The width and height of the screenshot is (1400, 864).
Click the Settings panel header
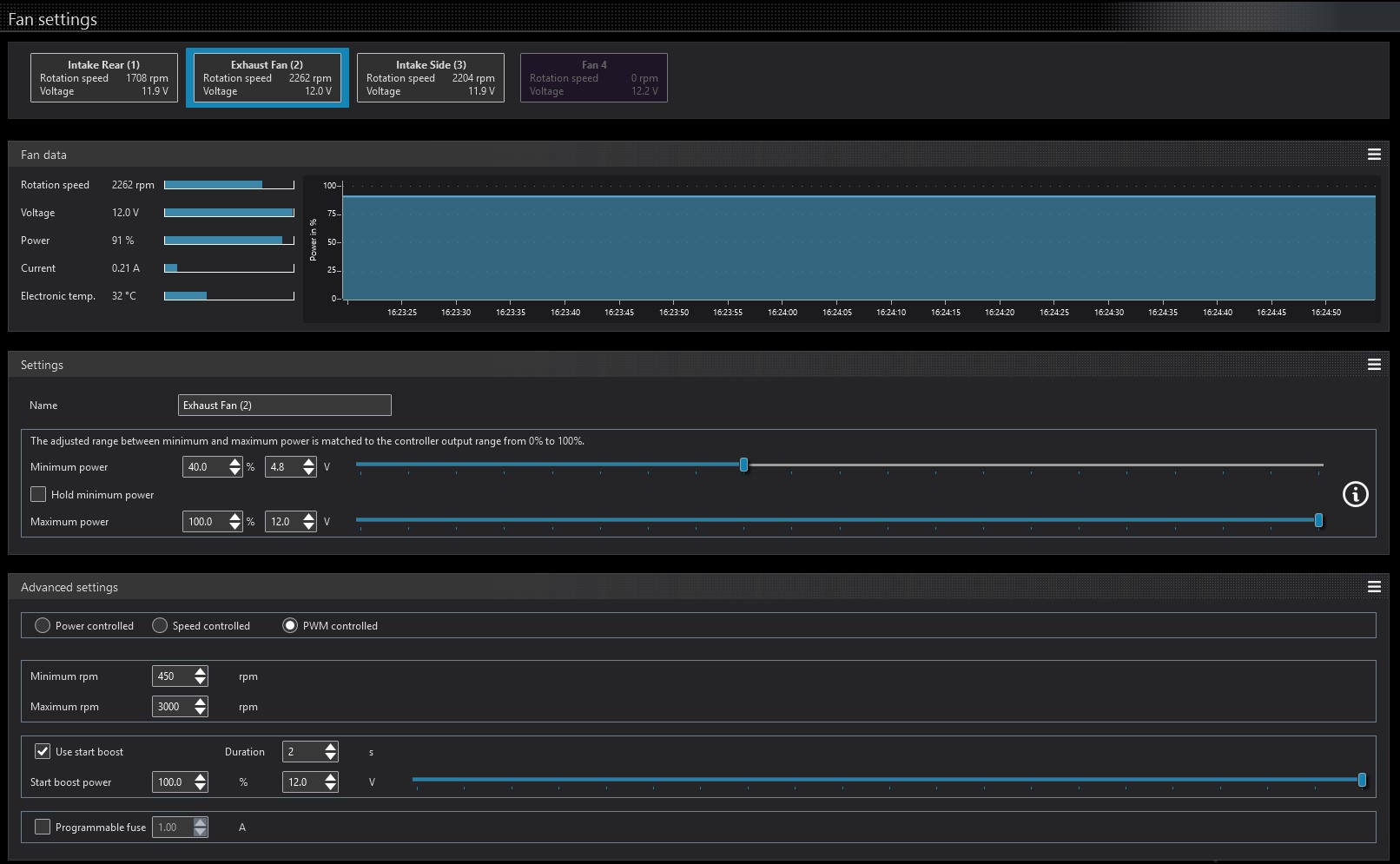pos(698,365)
